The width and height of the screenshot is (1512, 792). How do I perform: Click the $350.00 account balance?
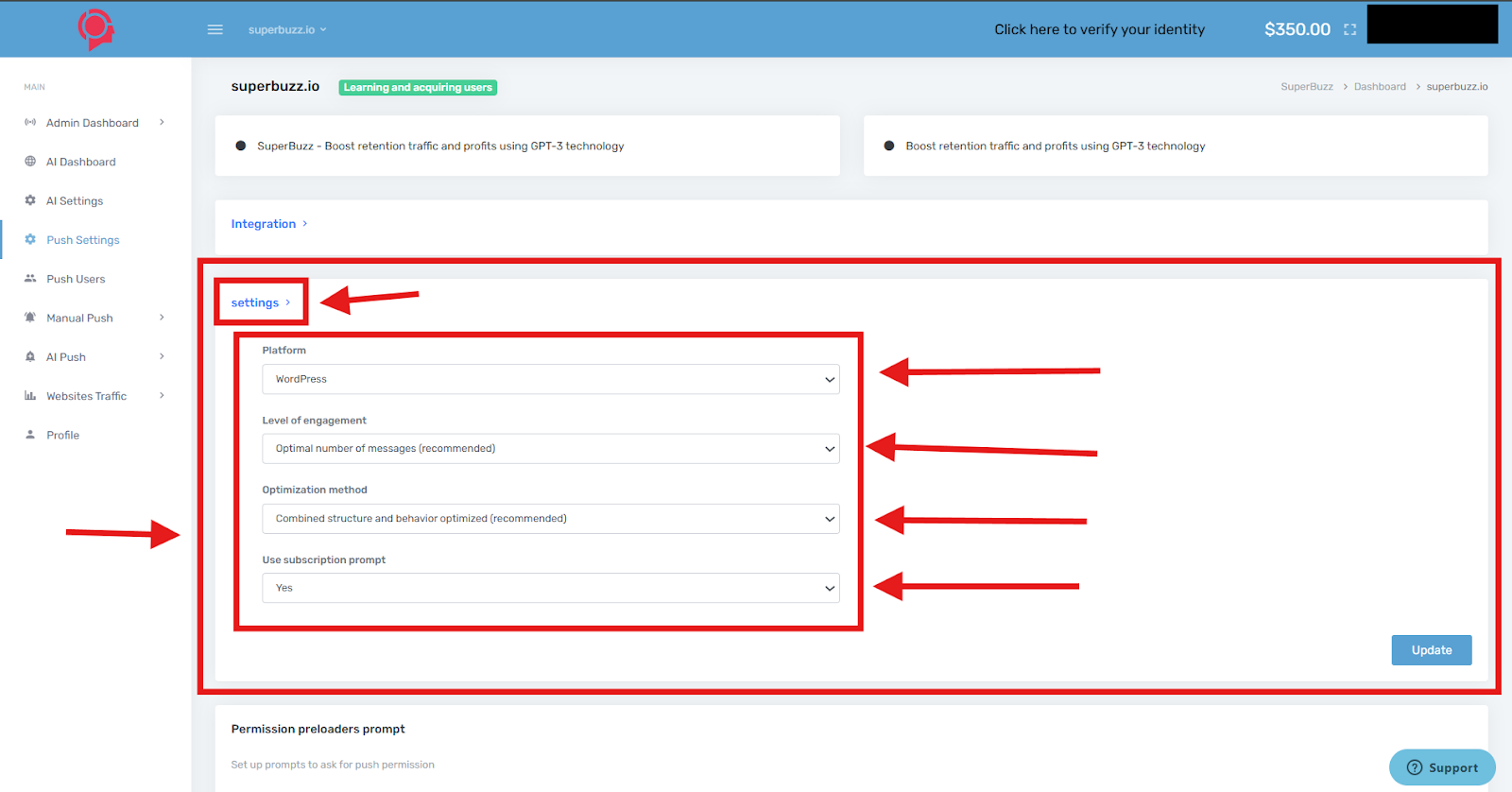[1297, 29]
